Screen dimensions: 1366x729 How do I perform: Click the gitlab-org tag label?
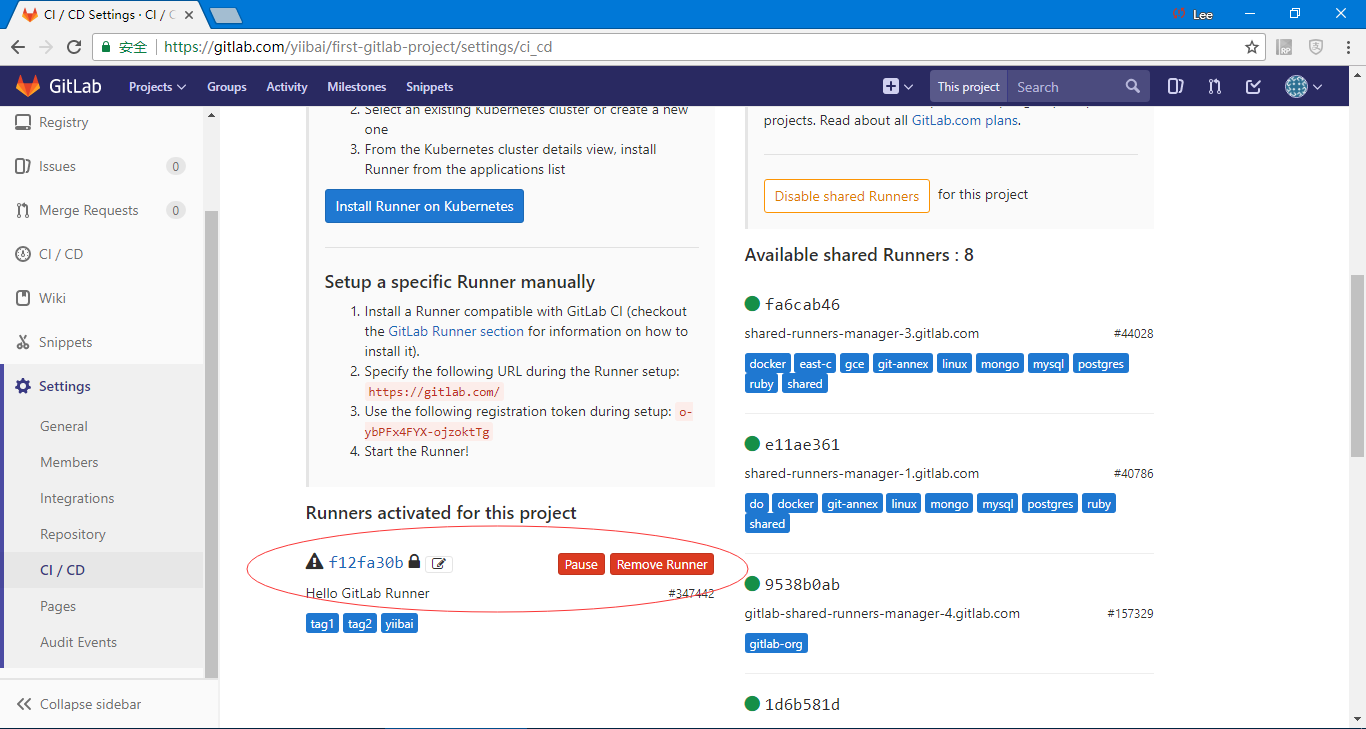776,644
